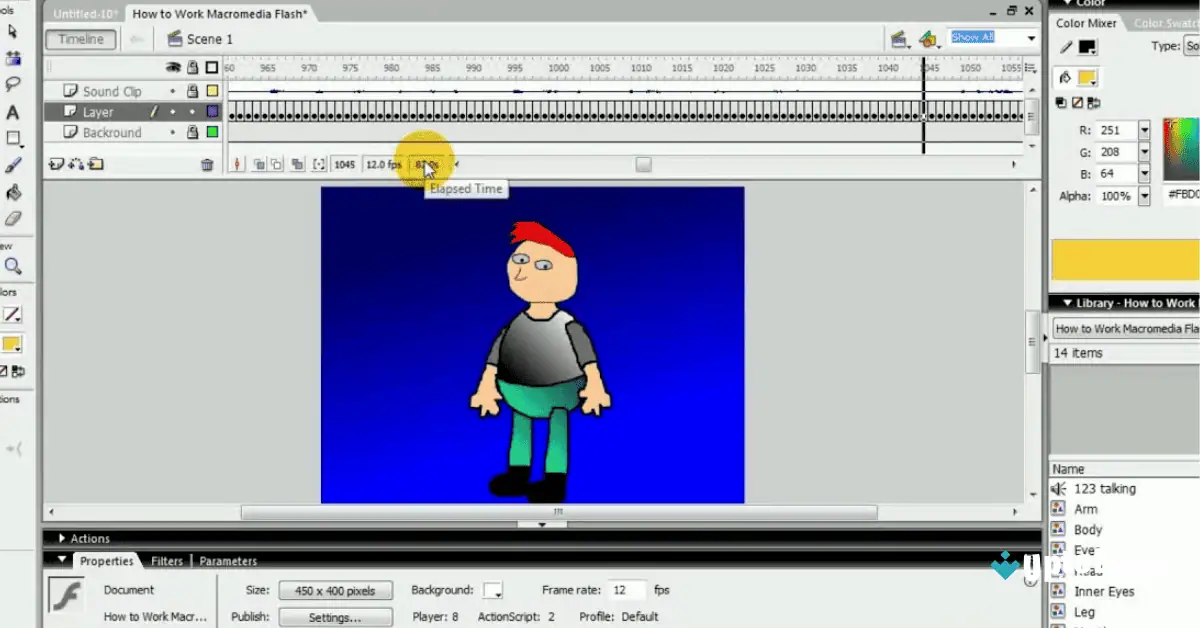Lock the Layer layer
The height and width of the screenshot is (628, 1200).
point(193,111)
